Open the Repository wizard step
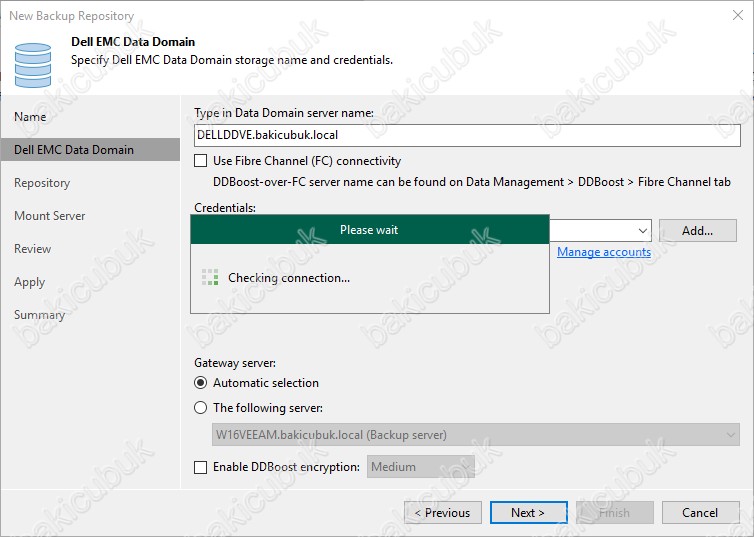The width and height of the screenshot is (754, 537). [x=42, y=183]
